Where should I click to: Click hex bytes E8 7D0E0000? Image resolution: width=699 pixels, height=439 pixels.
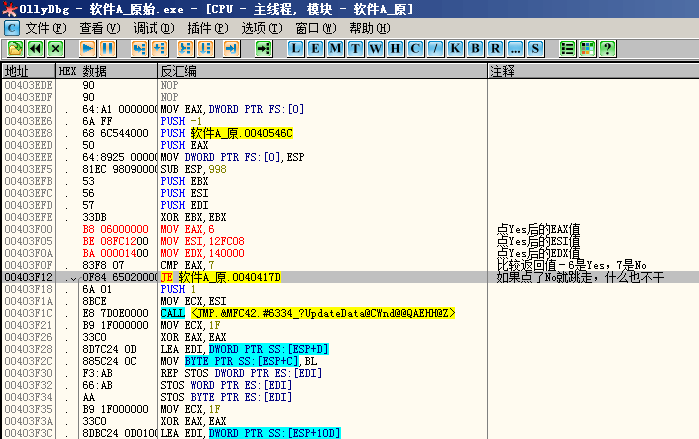[115, 313]
